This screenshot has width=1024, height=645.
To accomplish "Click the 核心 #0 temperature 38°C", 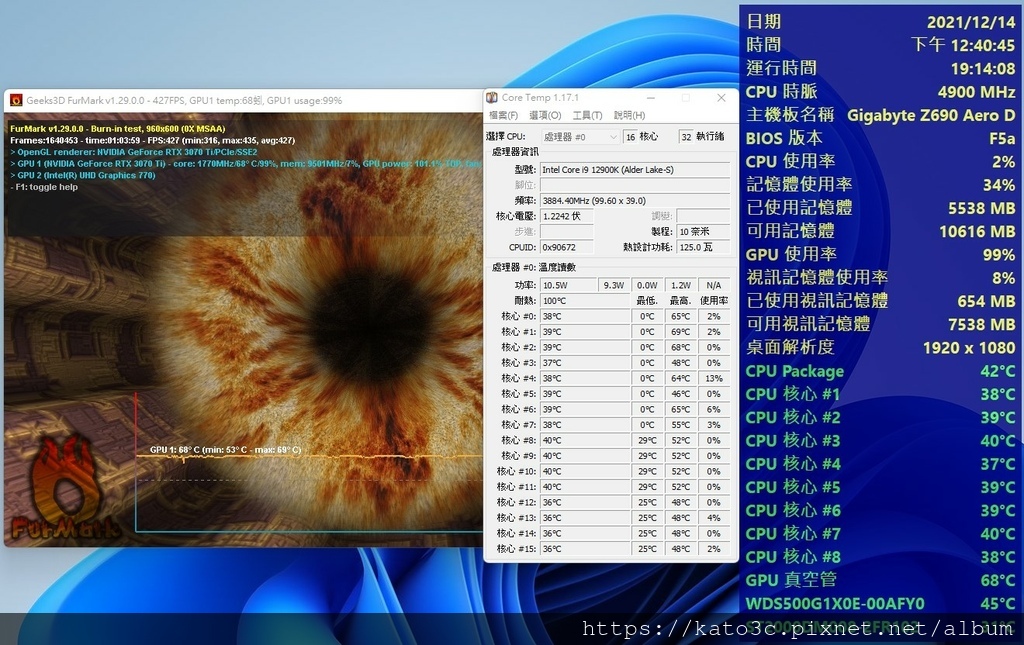I will tap(584, 317).
